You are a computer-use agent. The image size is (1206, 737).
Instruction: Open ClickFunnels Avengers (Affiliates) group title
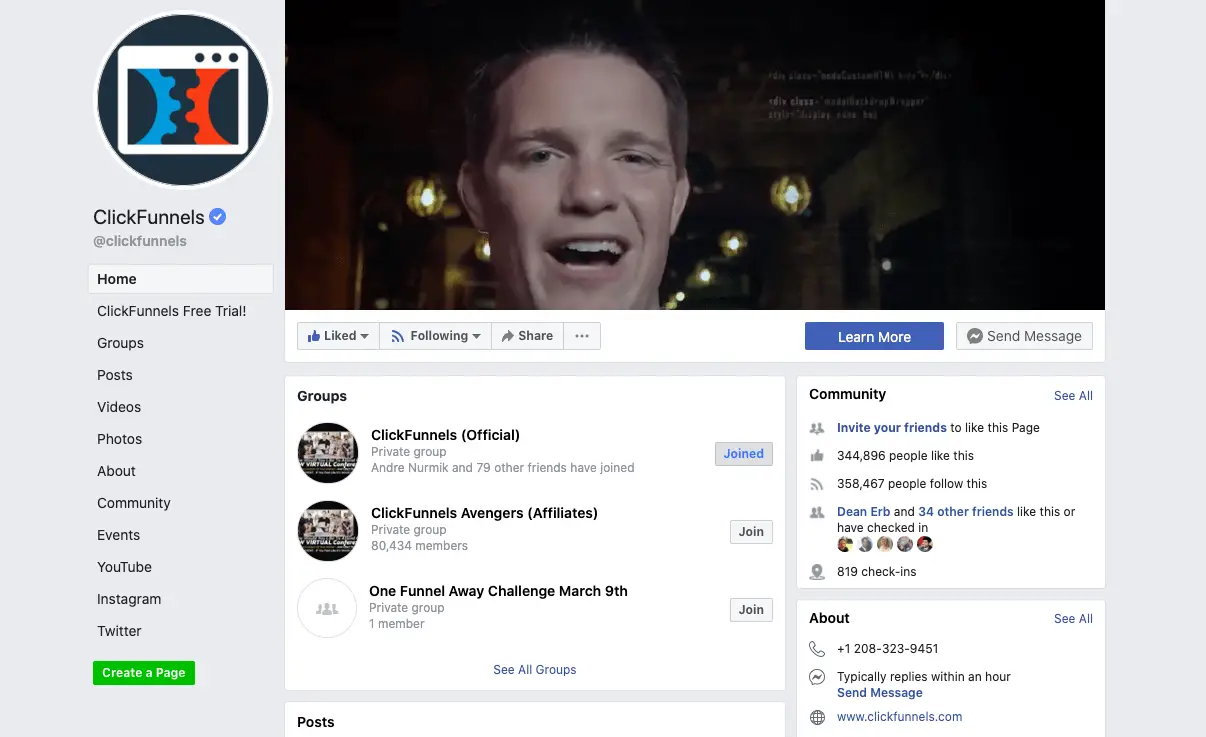(484, 513)
